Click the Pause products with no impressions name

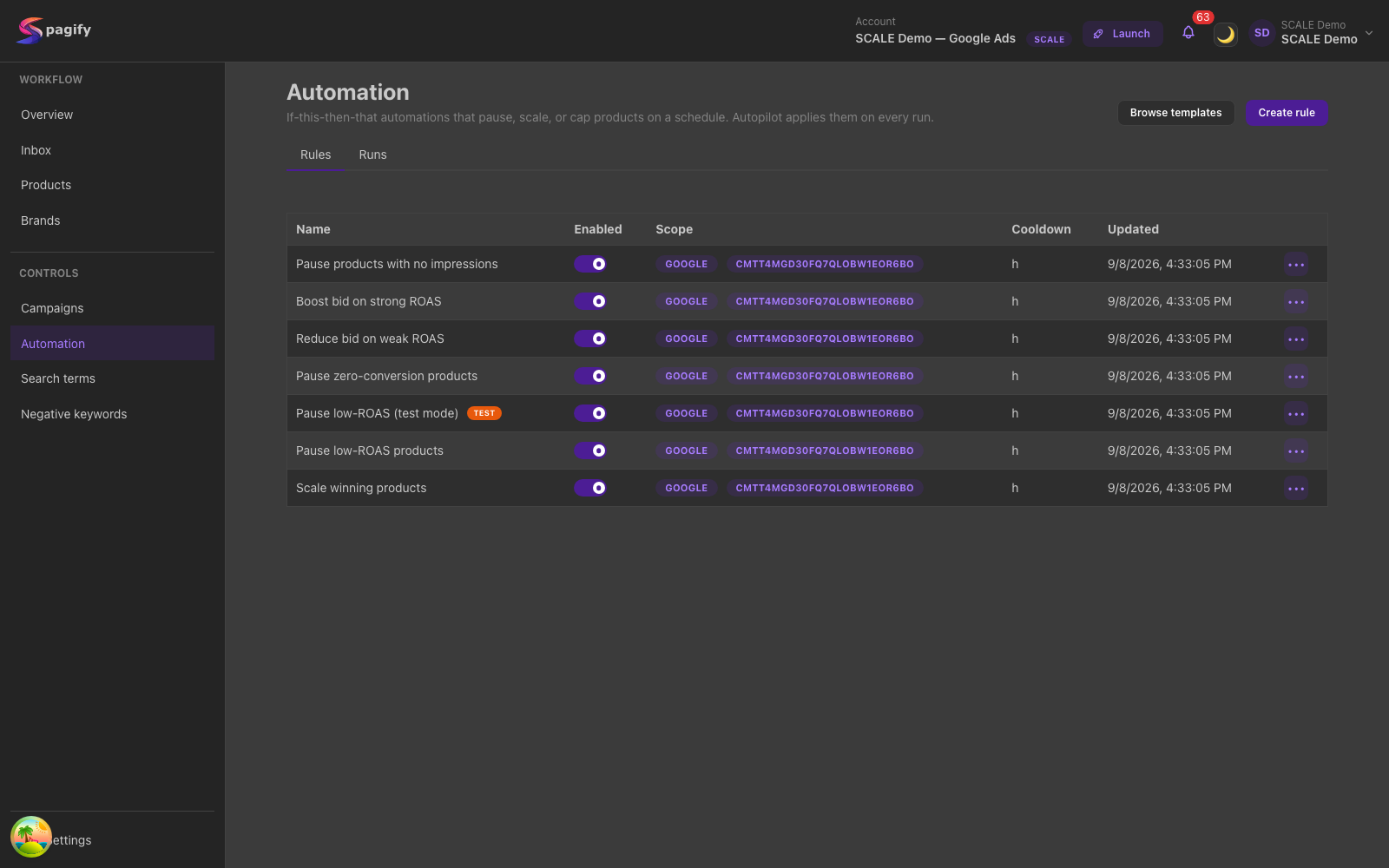point(397,264)
